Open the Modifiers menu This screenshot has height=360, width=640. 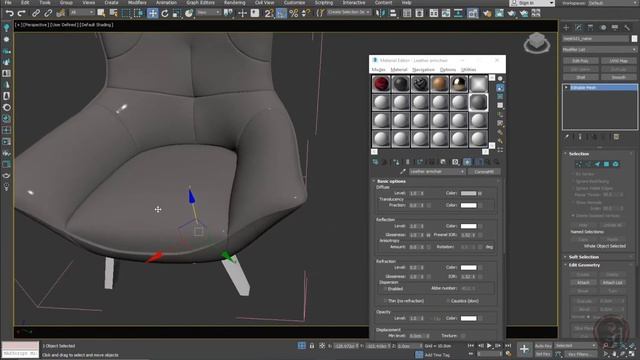click(137, 2)
